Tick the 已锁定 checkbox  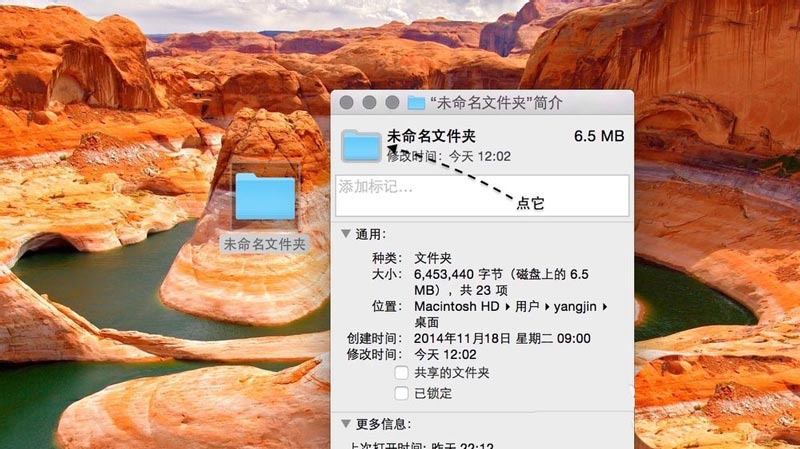point(402,393)
